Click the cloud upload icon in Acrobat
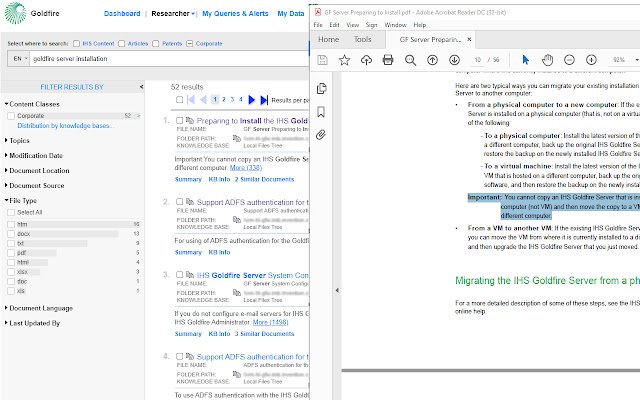The image size is (640, 400). click(367, 60)
